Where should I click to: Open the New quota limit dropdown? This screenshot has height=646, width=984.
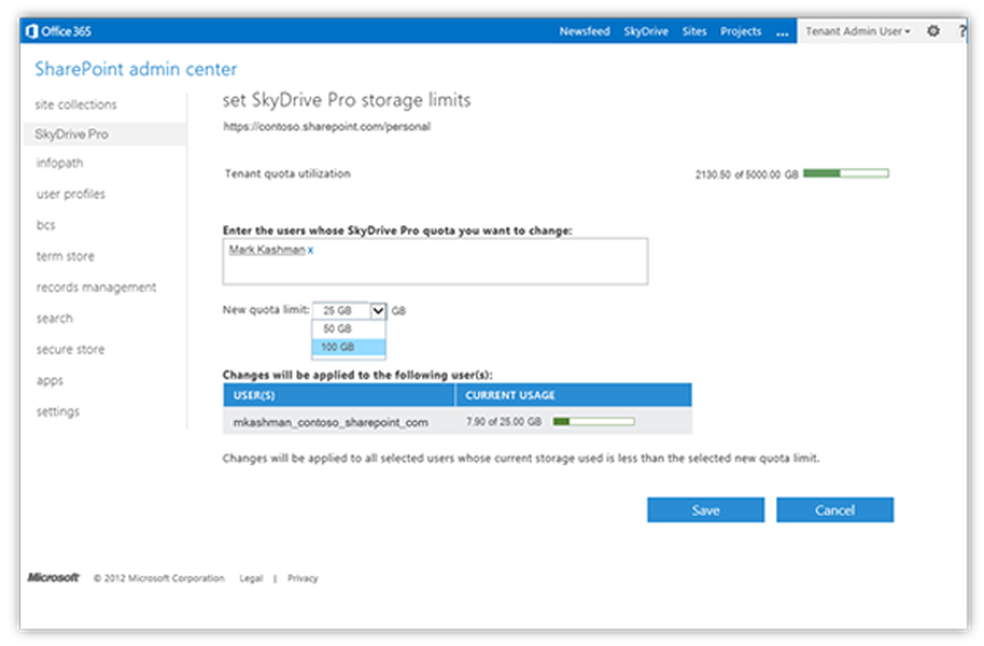click(376, 310)
